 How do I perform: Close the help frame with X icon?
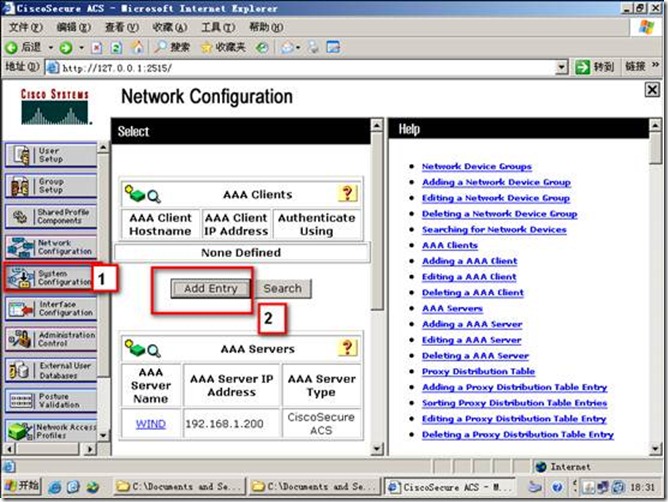pos(652,89)
